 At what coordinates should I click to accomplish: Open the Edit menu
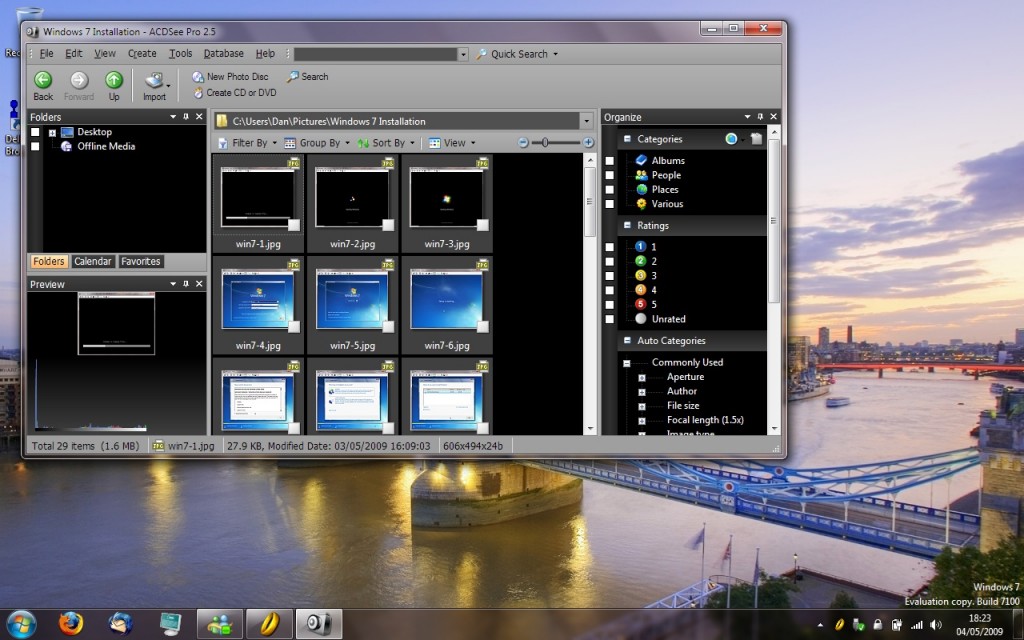click(x=74, y=54)
